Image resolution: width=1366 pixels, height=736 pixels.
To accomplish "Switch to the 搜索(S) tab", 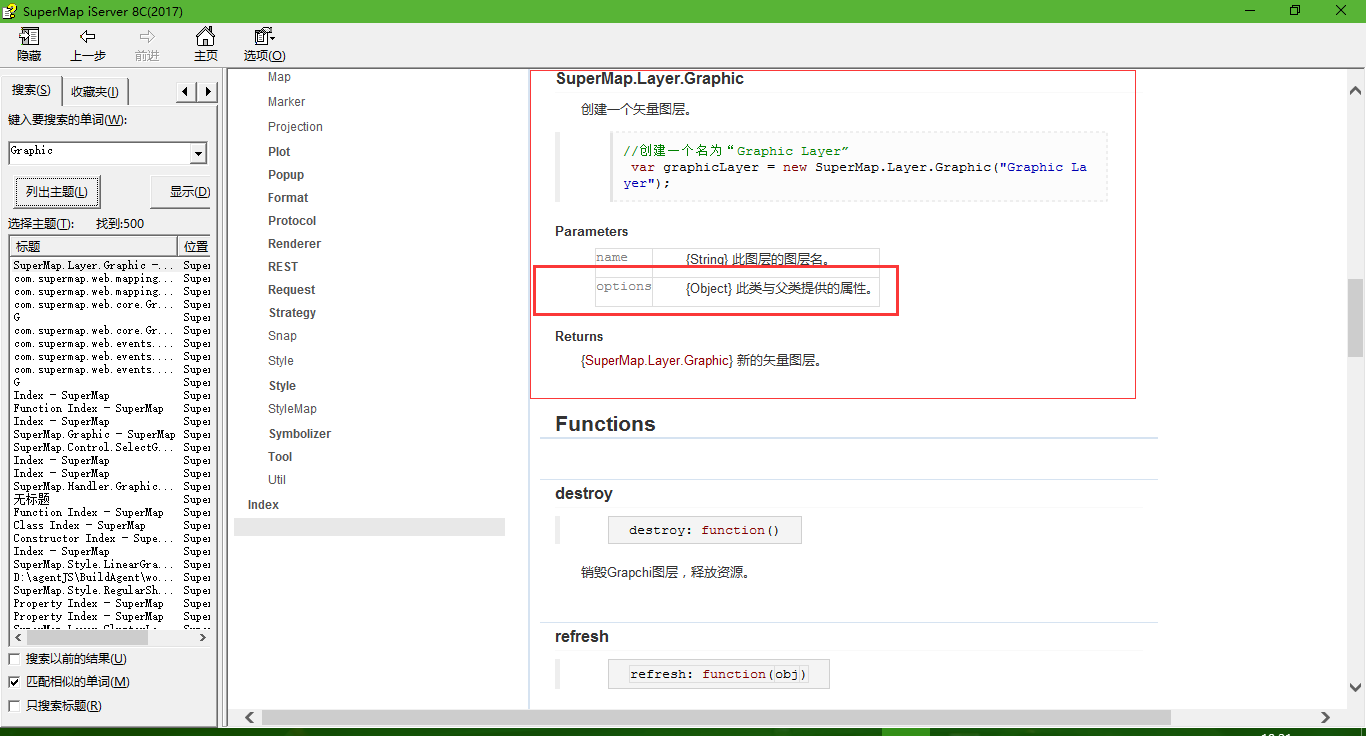I will click(x=31, y=90).
